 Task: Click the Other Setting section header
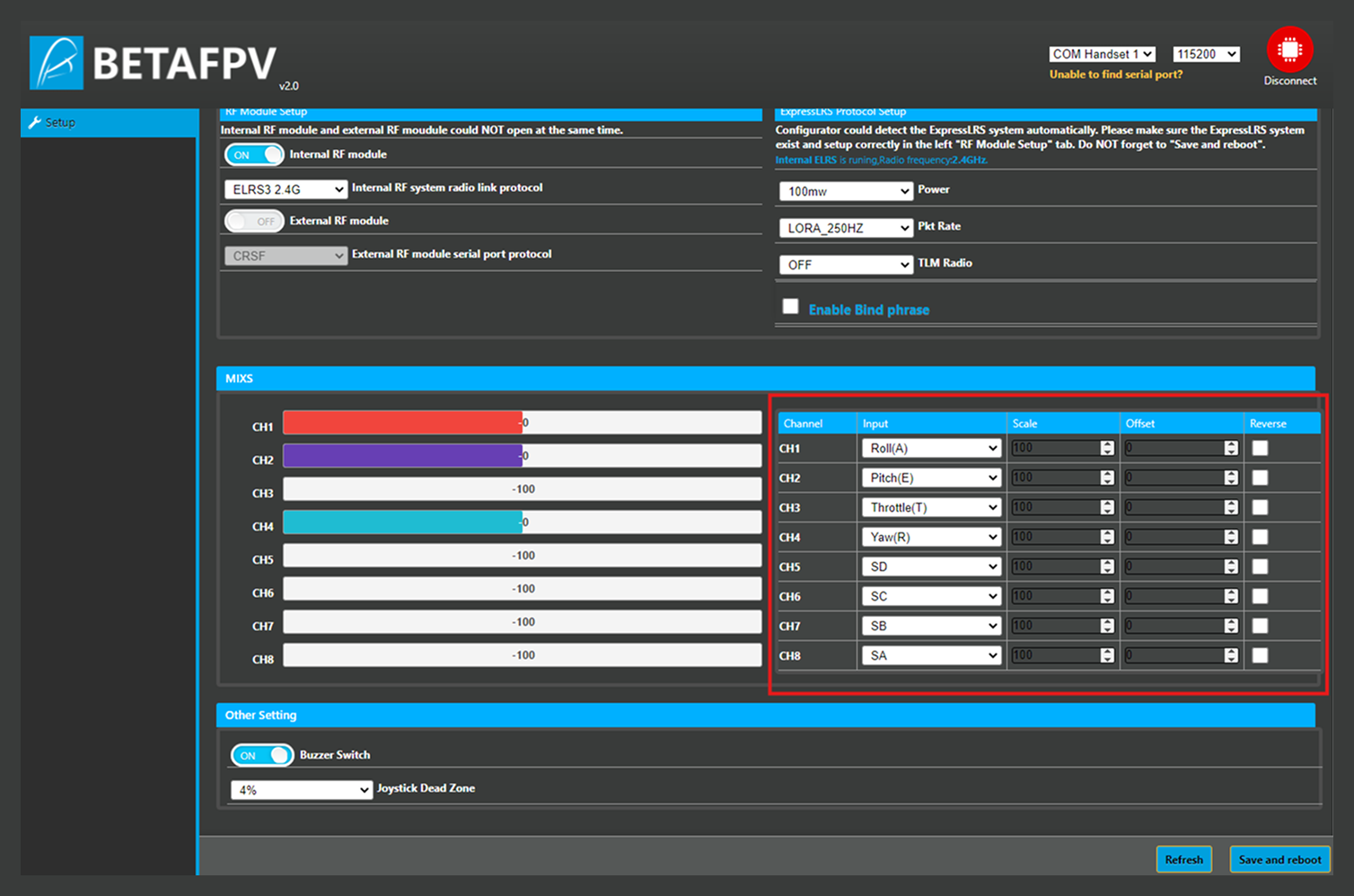point(766,716)
